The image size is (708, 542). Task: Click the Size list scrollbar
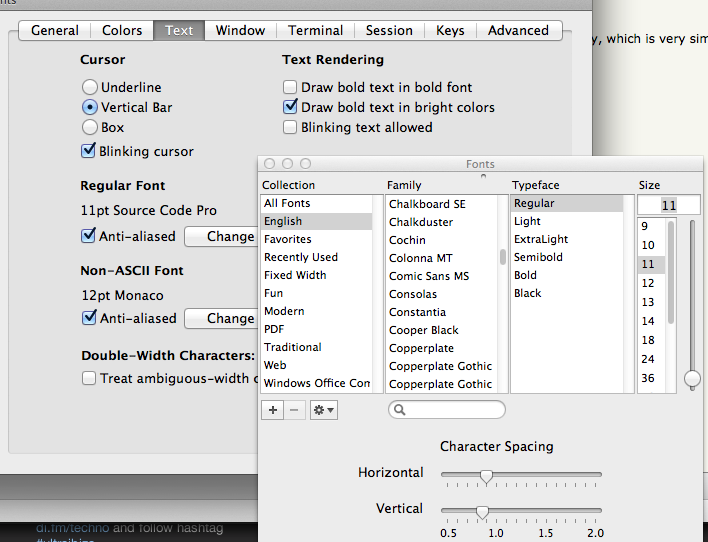(671, 272)
